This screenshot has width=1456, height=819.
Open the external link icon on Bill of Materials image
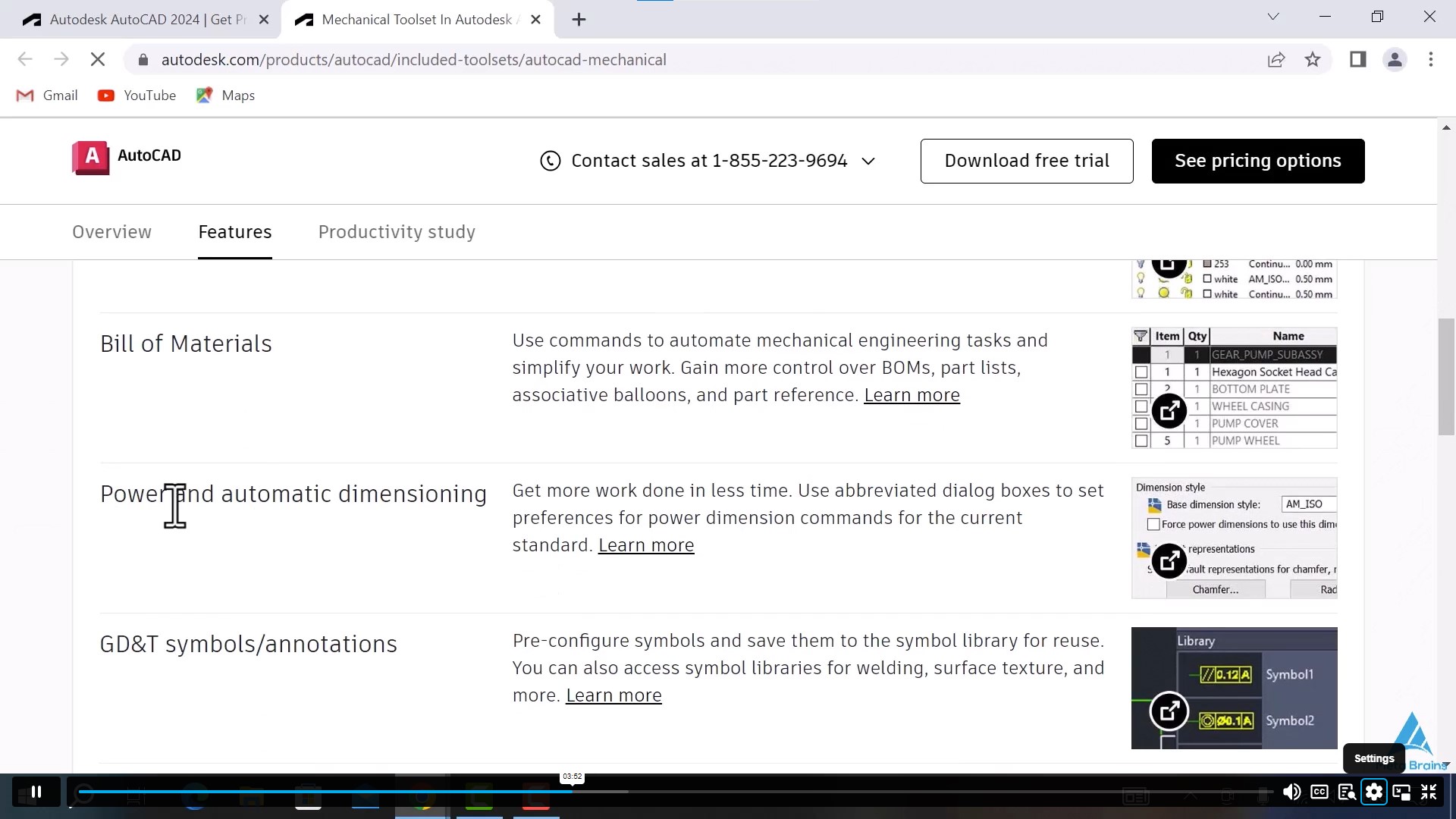[x=1169, y=410]
